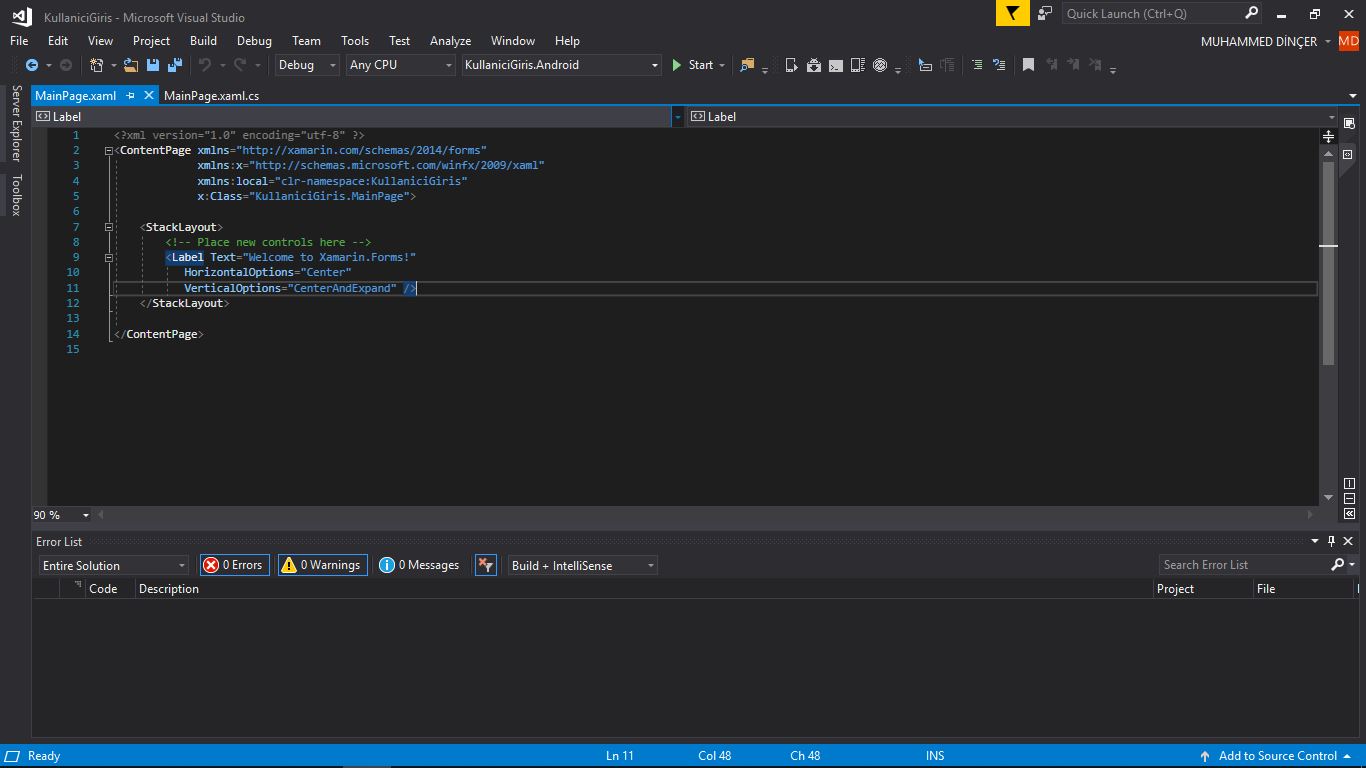This screenshot has width=1366, height=768.
Task: Toggle the 0 Warnings filter
Action: (x=322, y=565)
